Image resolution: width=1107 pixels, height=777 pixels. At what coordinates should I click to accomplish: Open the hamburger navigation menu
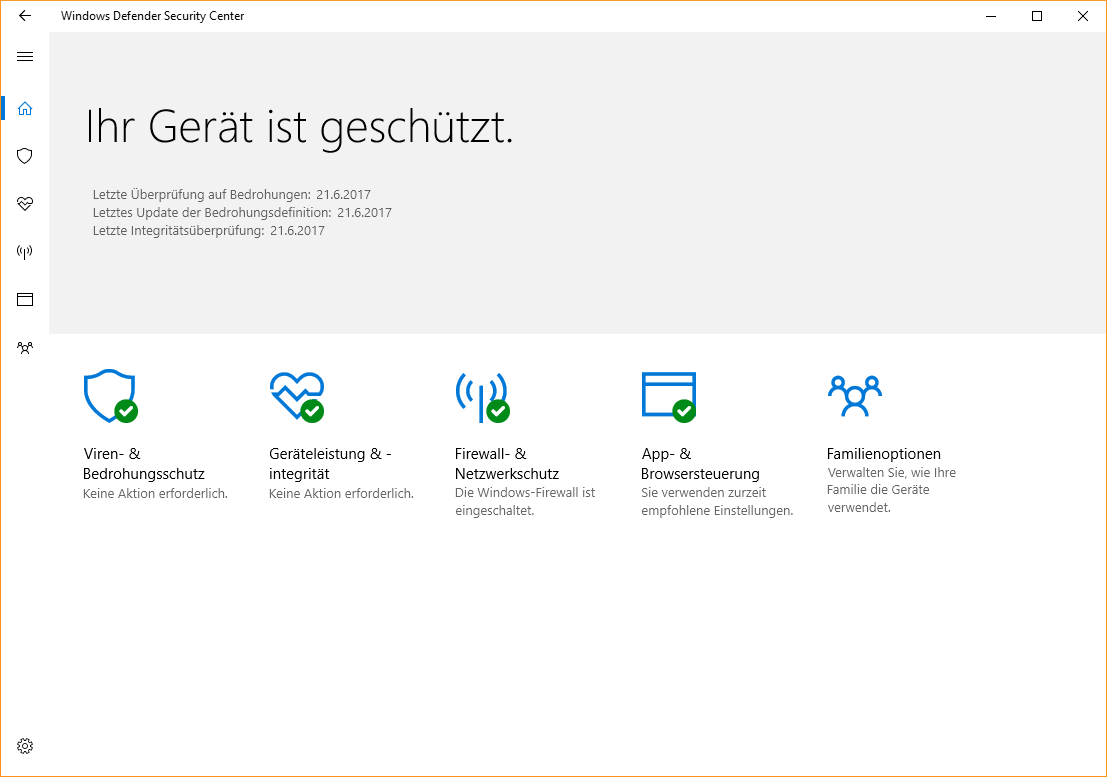coord(25,56)
